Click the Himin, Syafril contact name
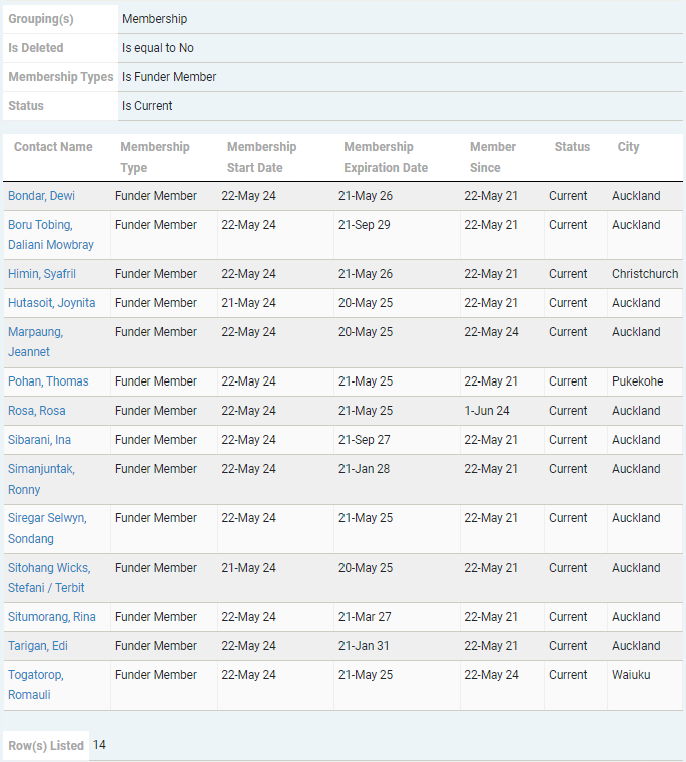The image size is (686, 762). click(x=41, y=274)
